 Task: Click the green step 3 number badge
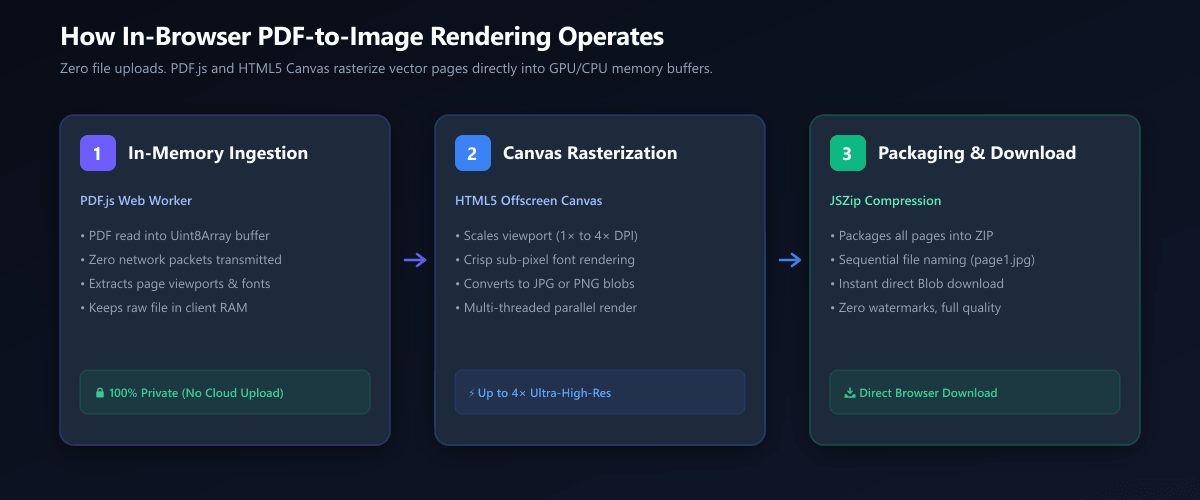point(848,153)
